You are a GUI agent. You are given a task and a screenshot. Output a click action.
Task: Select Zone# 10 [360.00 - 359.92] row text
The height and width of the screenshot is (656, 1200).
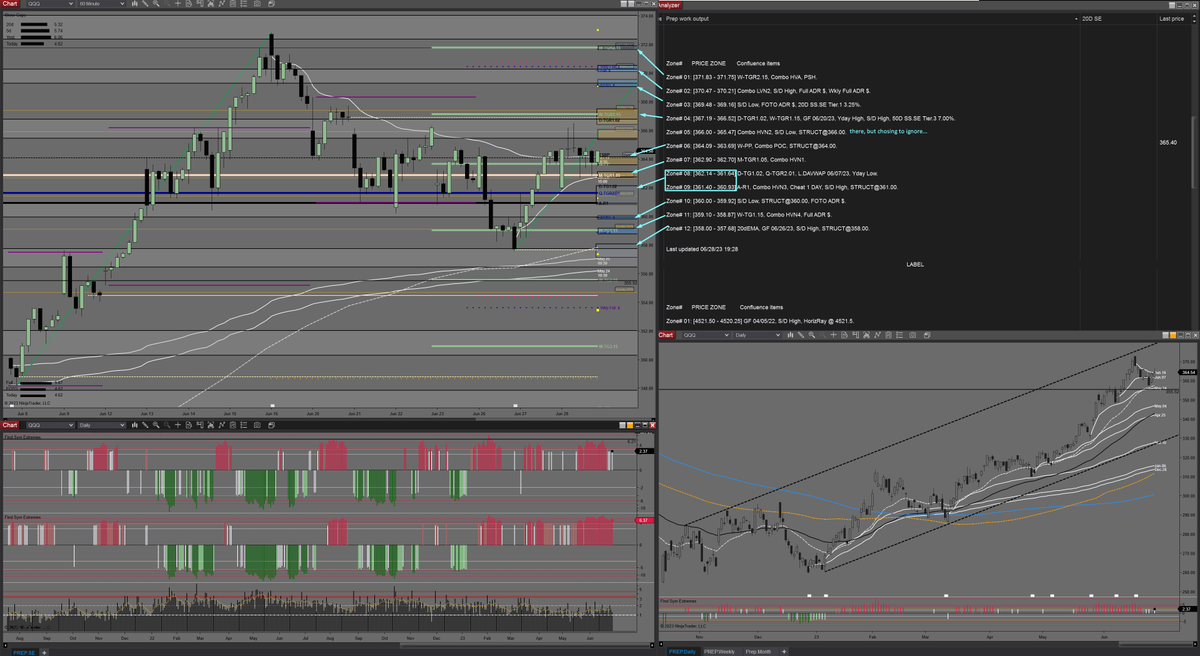click(755, 200)
